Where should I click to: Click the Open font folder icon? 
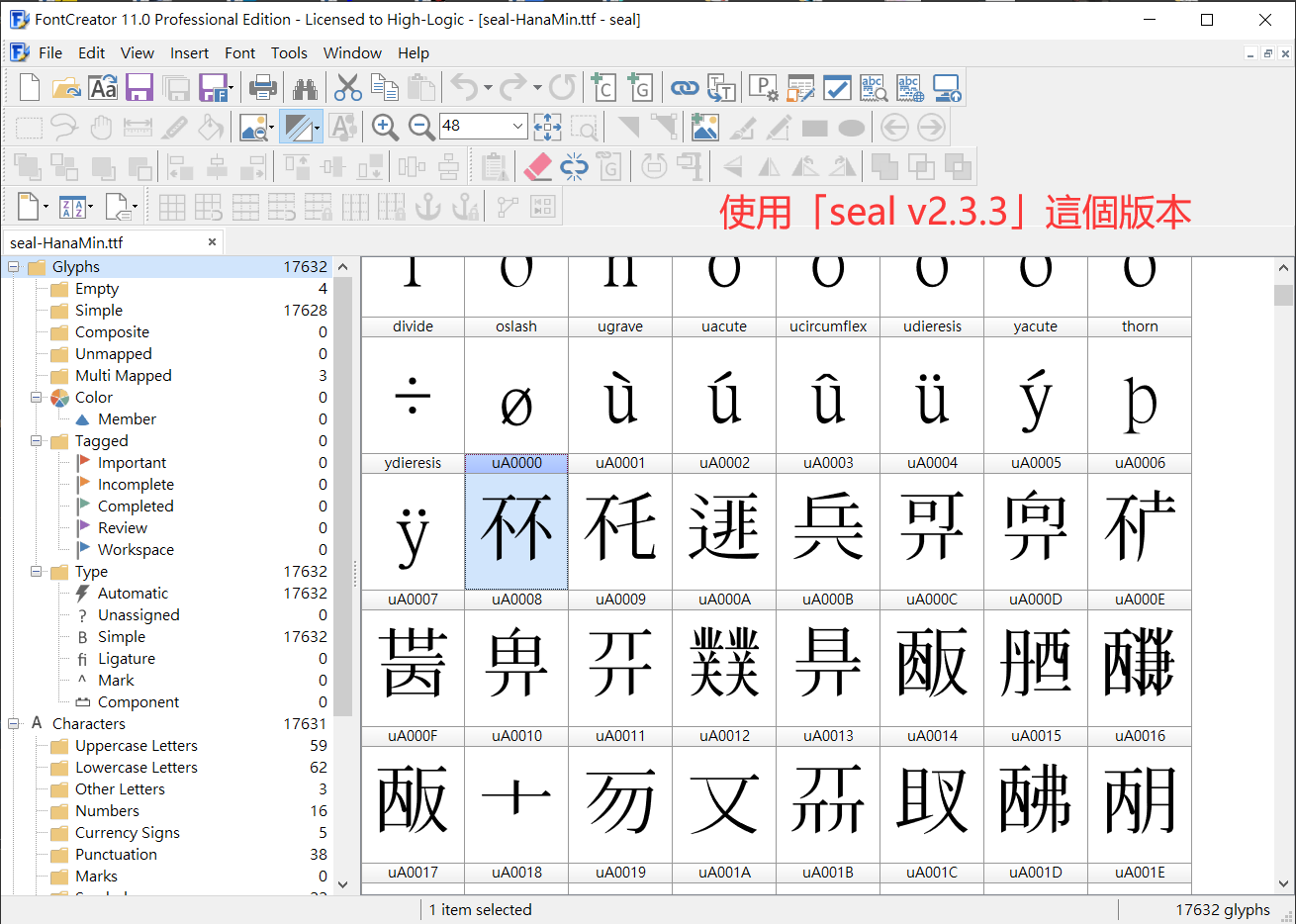point(66,88)
